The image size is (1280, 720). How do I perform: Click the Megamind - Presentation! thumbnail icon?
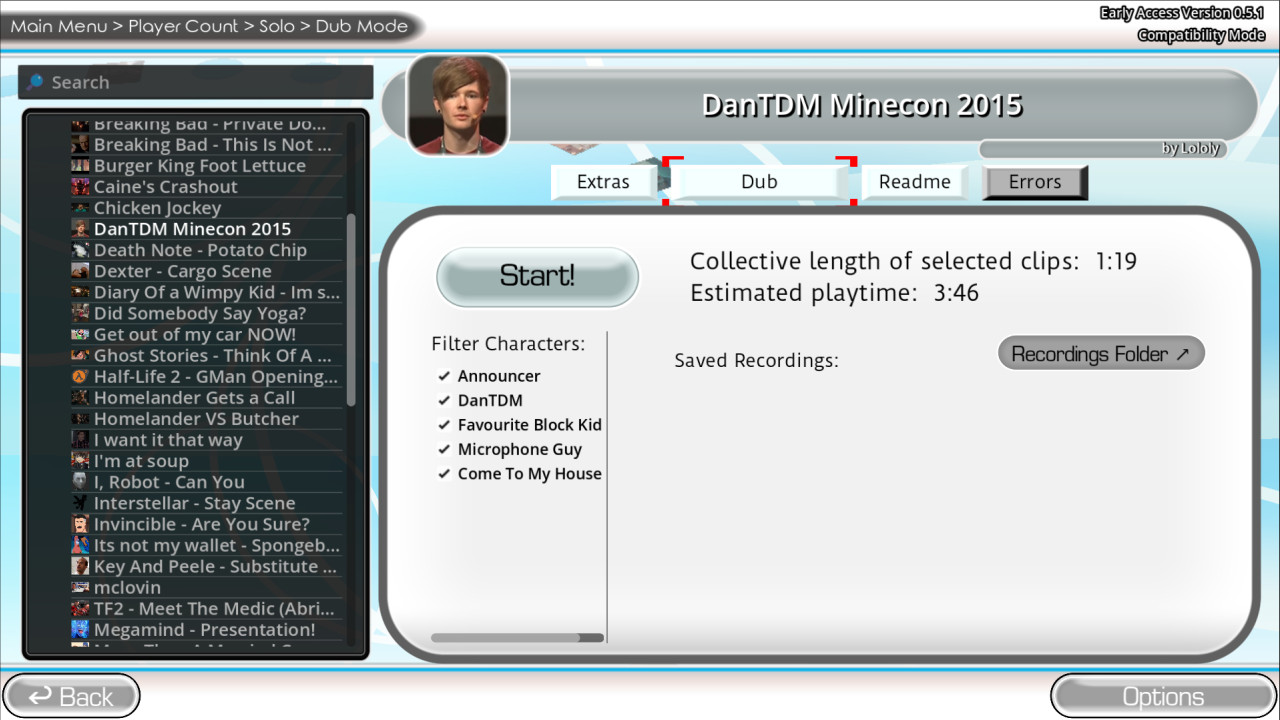coord(80,629)
